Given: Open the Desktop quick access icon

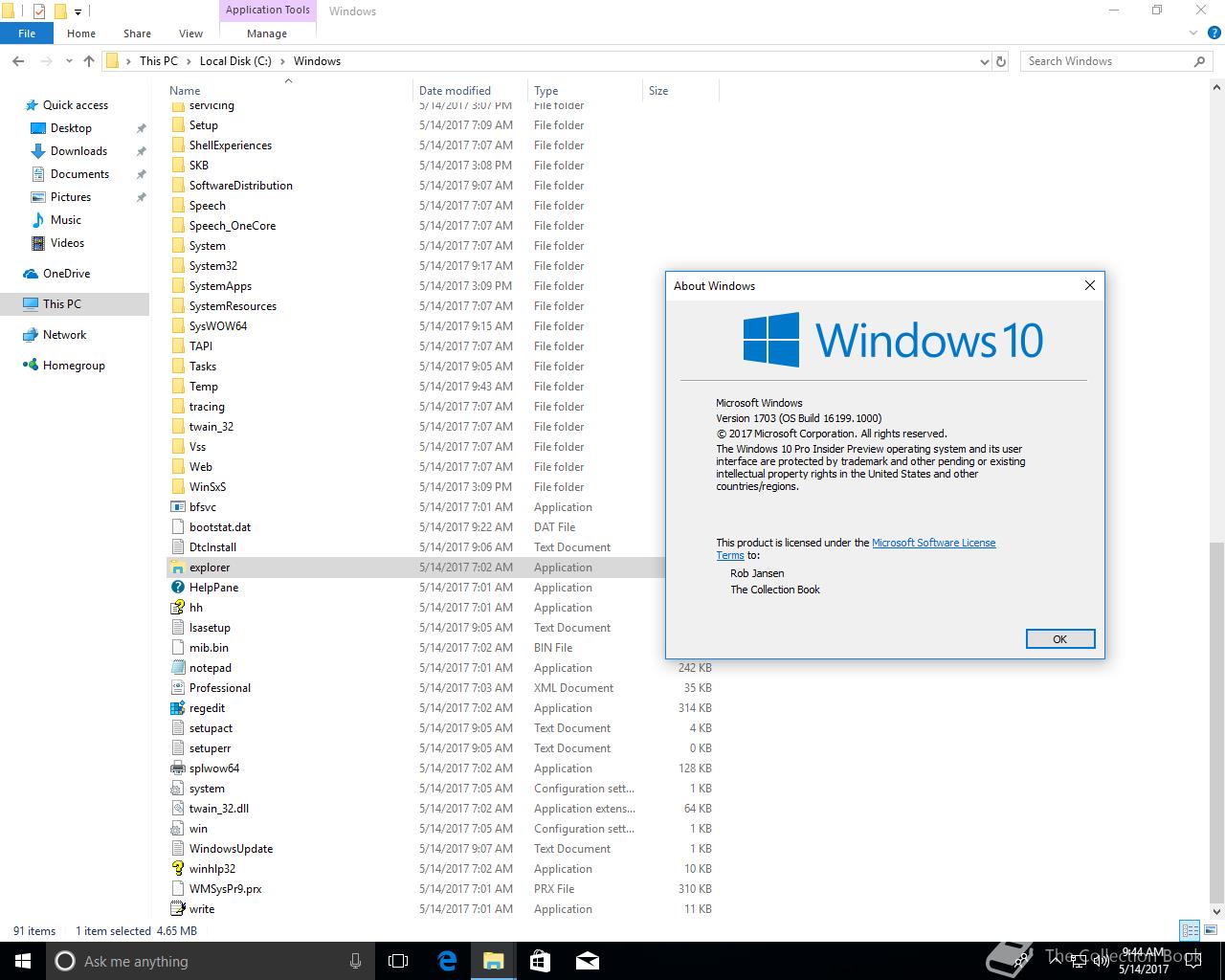Looking at the screenshot, I should click(x=38, y=128).
